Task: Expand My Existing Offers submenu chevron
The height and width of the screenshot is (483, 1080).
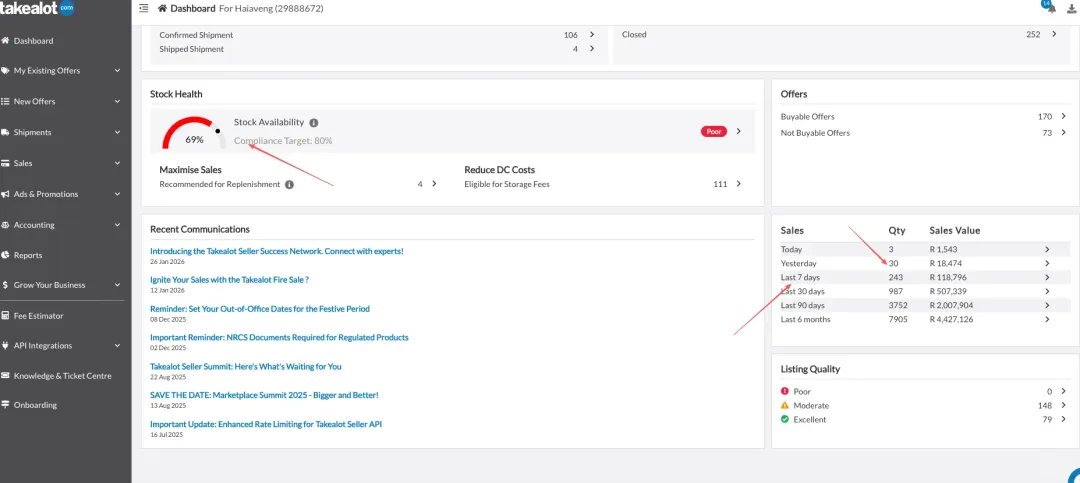Action: point(118,70)
